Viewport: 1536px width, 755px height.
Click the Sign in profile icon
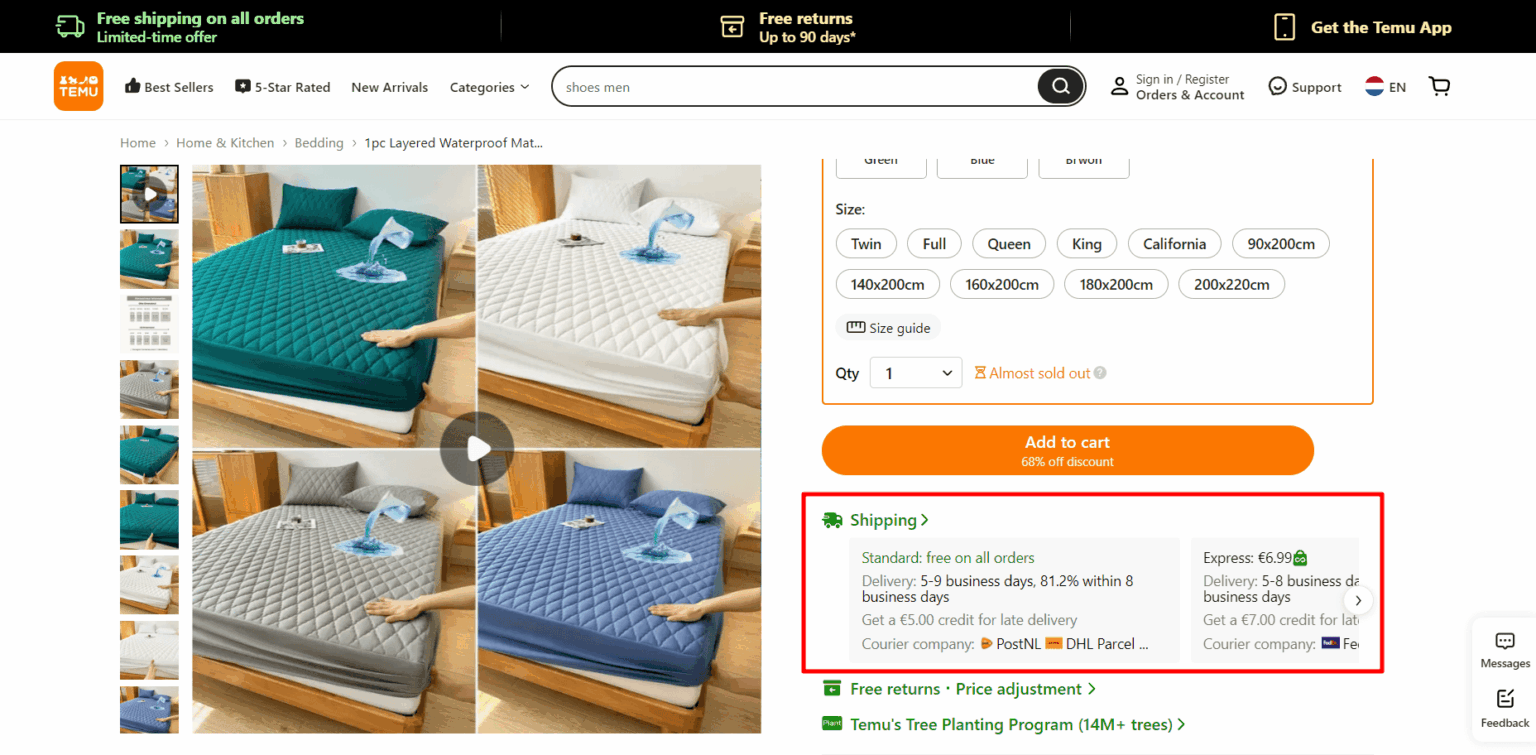tap(1119, 87)
